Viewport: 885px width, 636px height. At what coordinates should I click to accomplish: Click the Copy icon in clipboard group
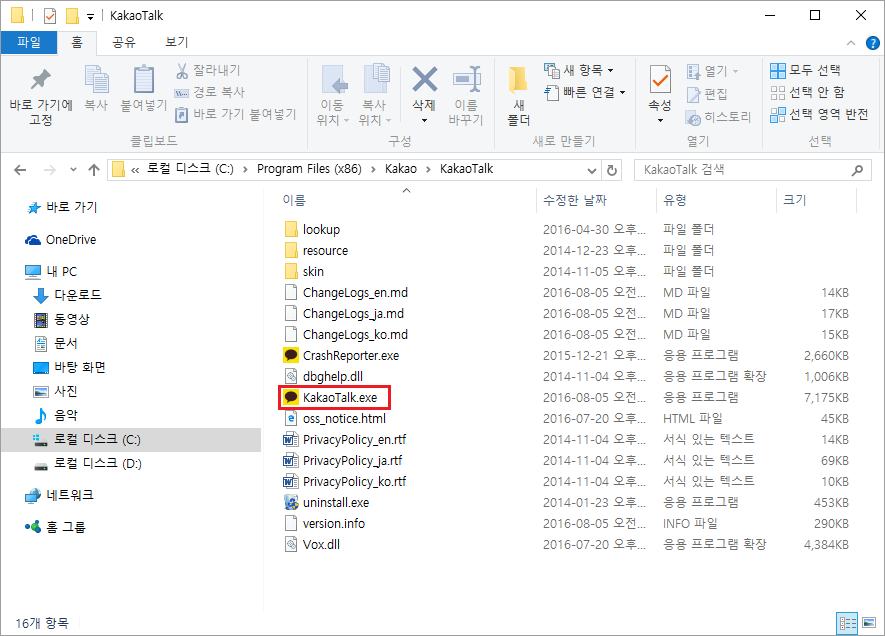pyautogui.click(x=97, y=79)
